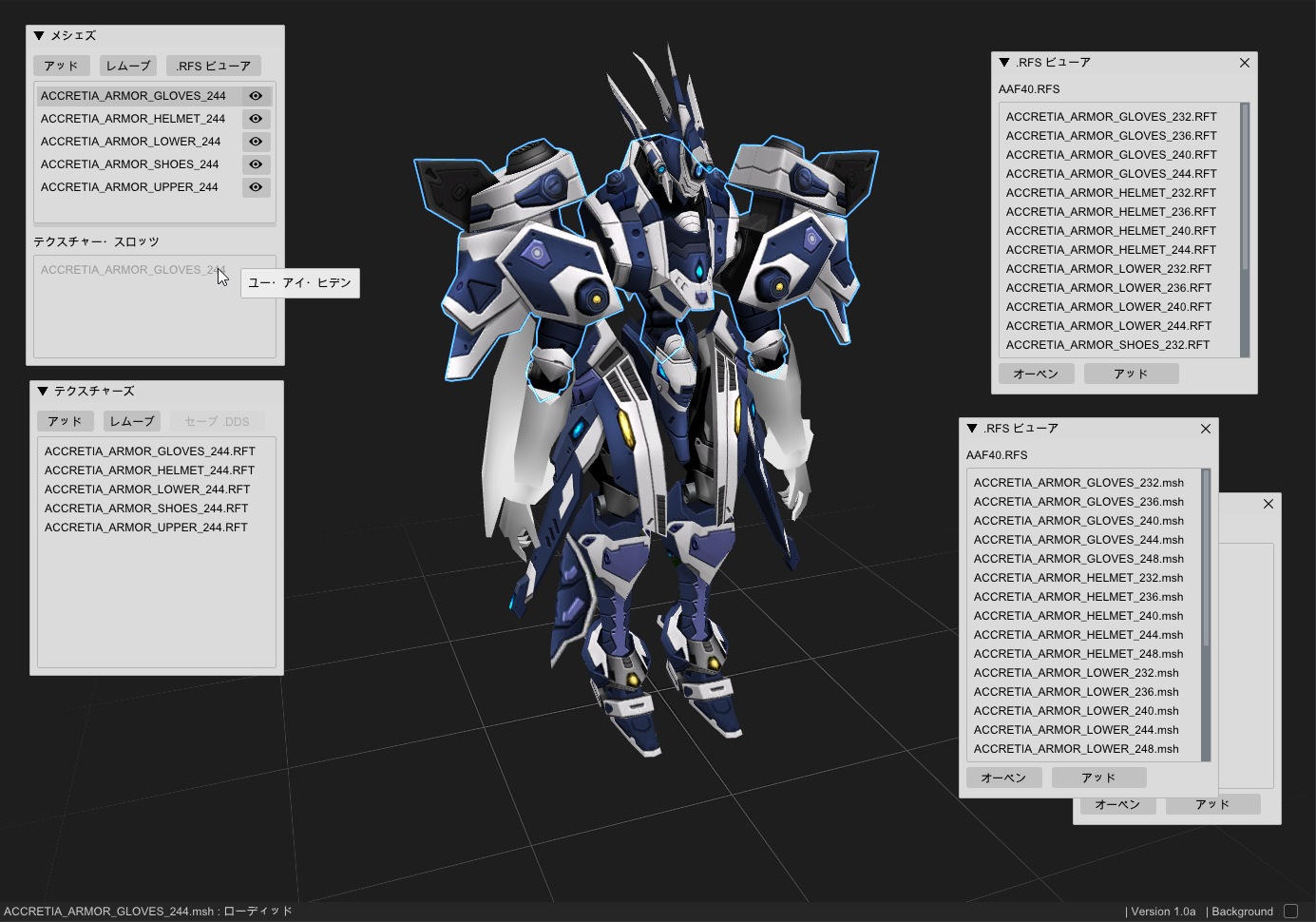Select ACCRETIA_ARMOR_GLOVES_244 in mesh list
1316x922 pixels.
click(138, 96)
